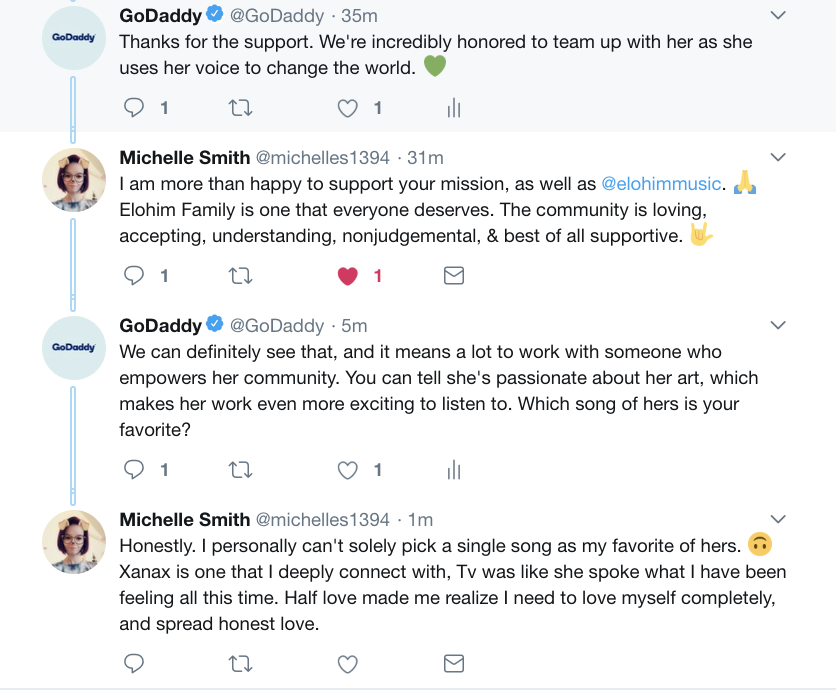
Task: Open the @elohimmusic mention link
Action: pyautogui.click(x=660, y=184)
